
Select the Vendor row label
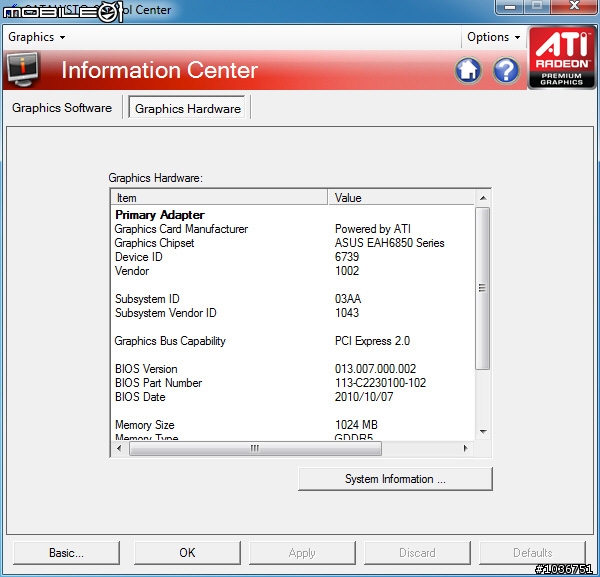click(x=132, y=271)
